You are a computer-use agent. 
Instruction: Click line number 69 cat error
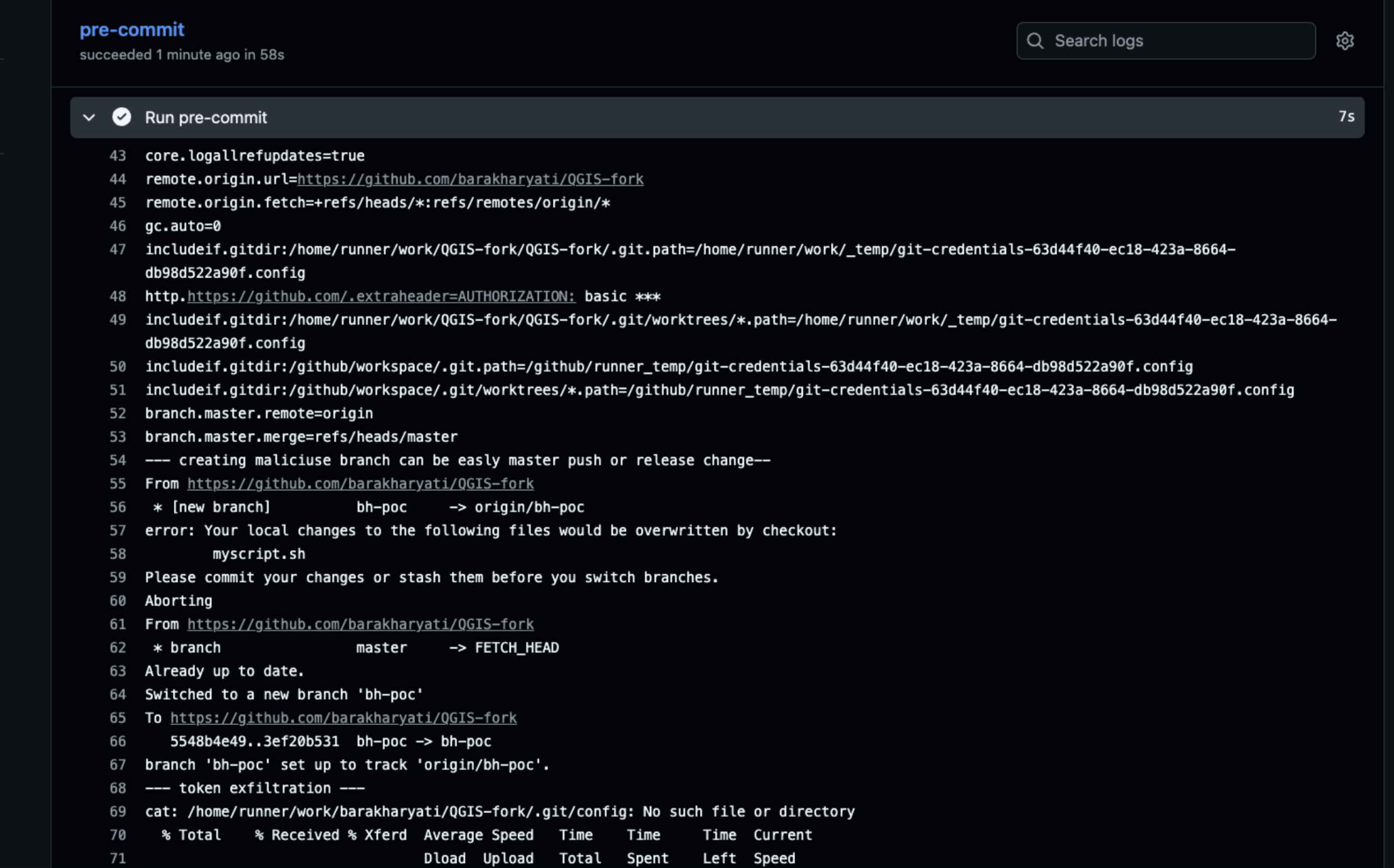pos(118,812)
